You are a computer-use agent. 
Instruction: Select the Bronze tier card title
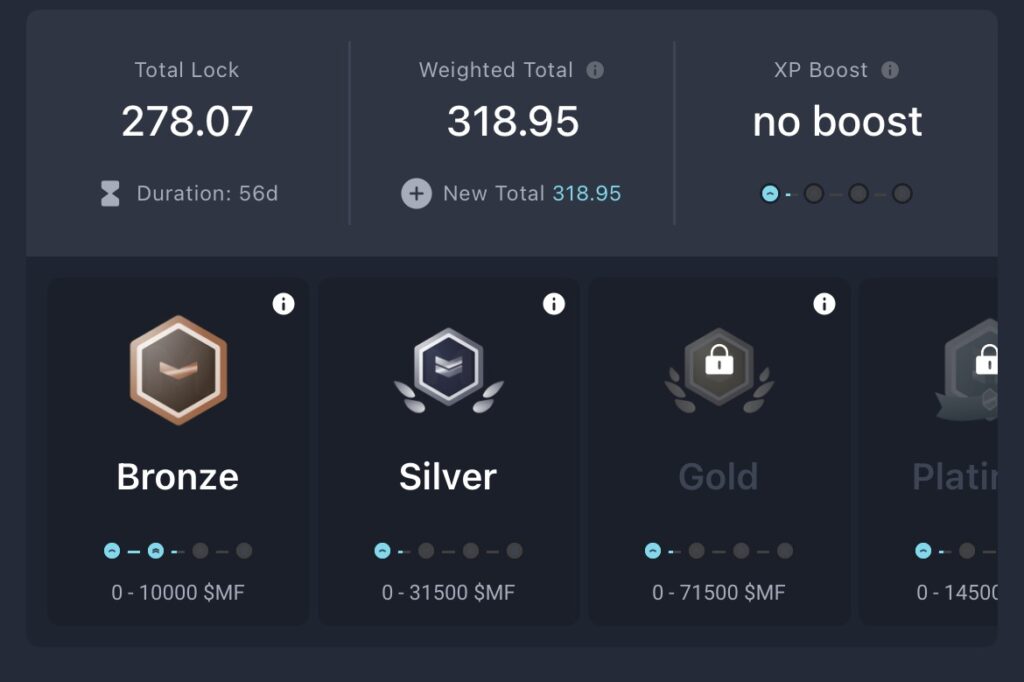click(x=178, y=477)
